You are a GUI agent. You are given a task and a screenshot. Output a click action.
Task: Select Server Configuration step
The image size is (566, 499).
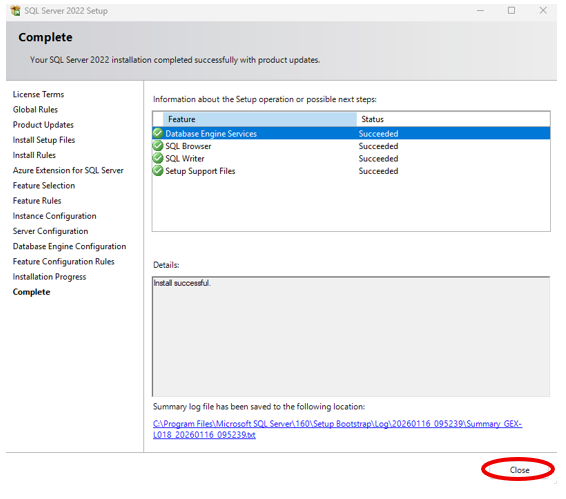click(x=51, y=231)
